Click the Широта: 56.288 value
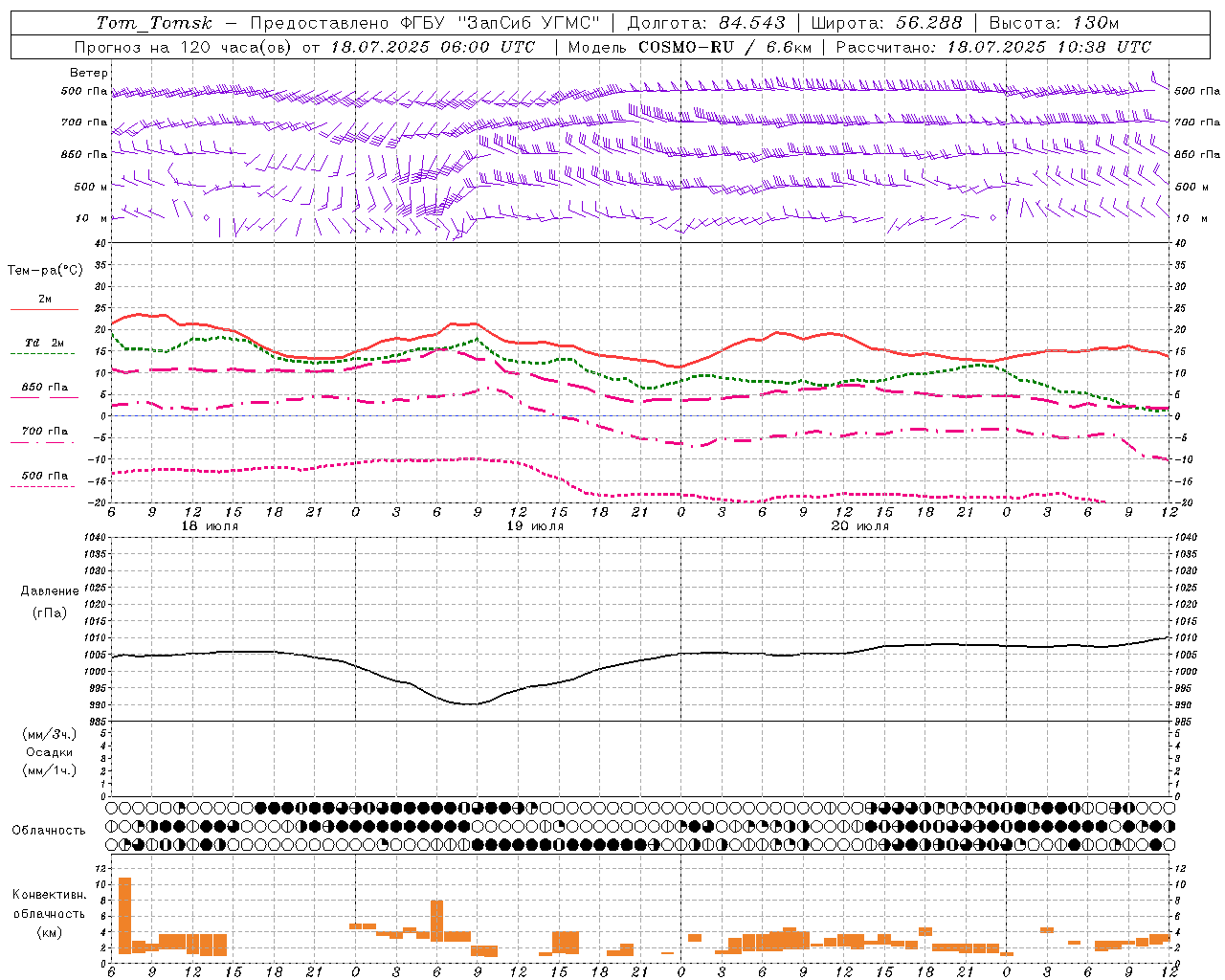This screenshot has width=1225, height=980. [x=886, y=23]
